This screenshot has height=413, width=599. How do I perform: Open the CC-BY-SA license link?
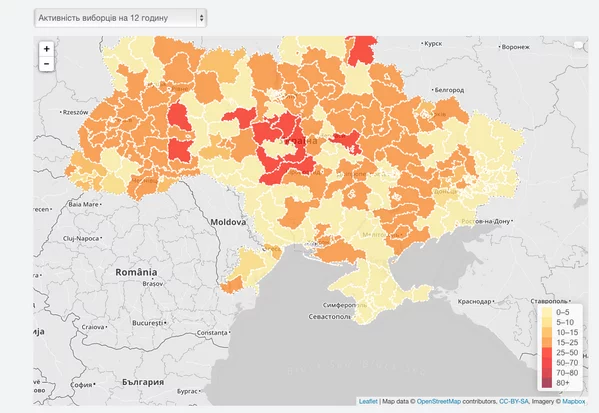pos(514,401)
